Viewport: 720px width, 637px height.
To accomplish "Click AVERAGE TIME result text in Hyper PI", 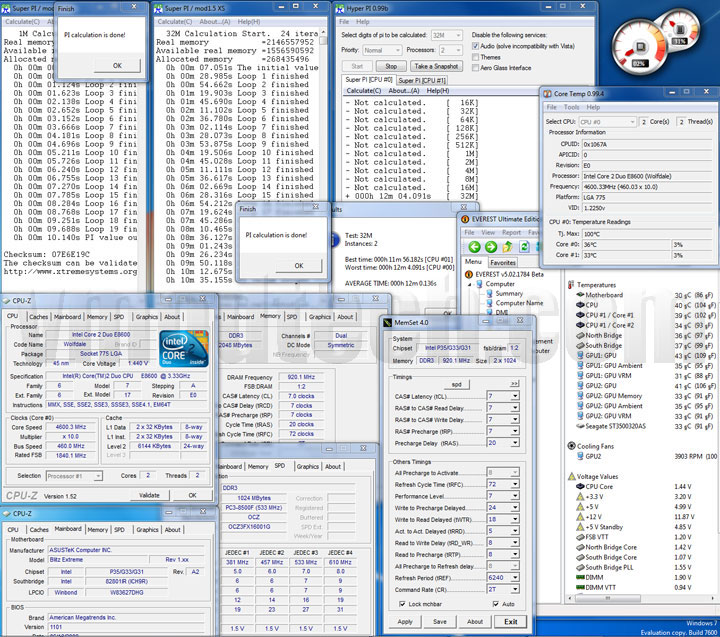I will click(390, 283).
